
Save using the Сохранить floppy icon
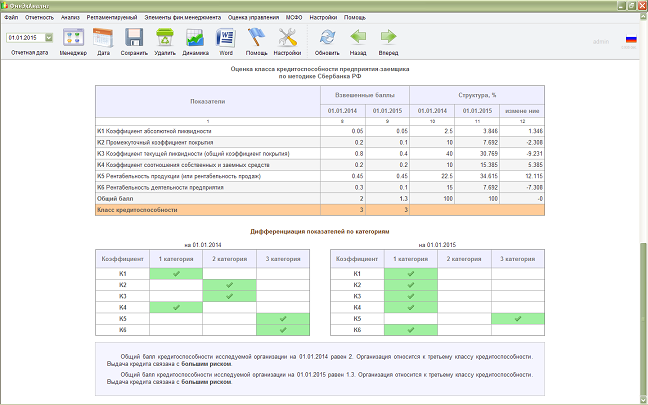tap(134, 38)
